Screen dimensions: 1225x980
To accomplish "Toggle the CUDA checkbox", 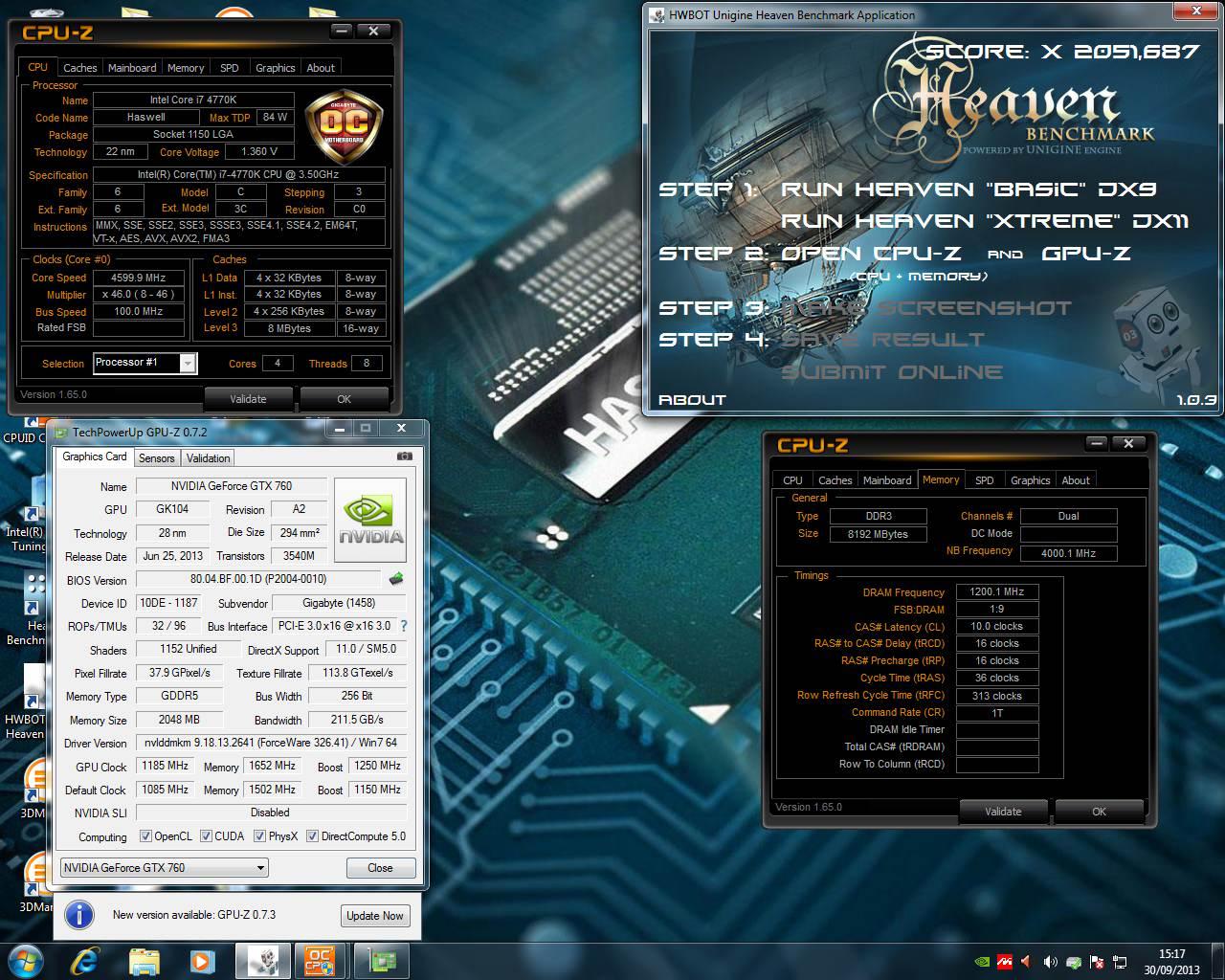I will point(206,835).
